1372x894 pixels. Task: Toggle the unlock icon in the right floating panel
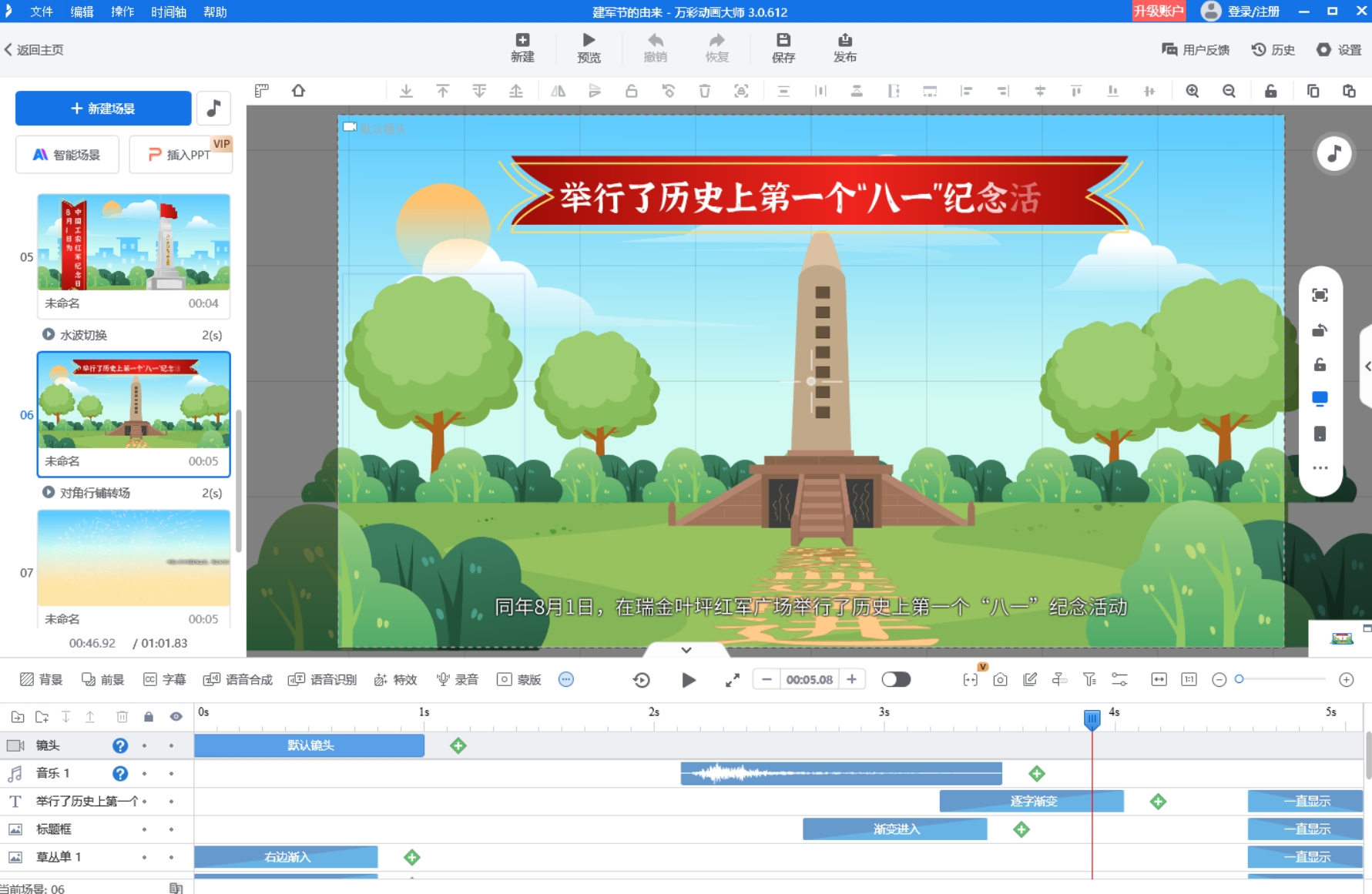click(x=1320, y=364)
